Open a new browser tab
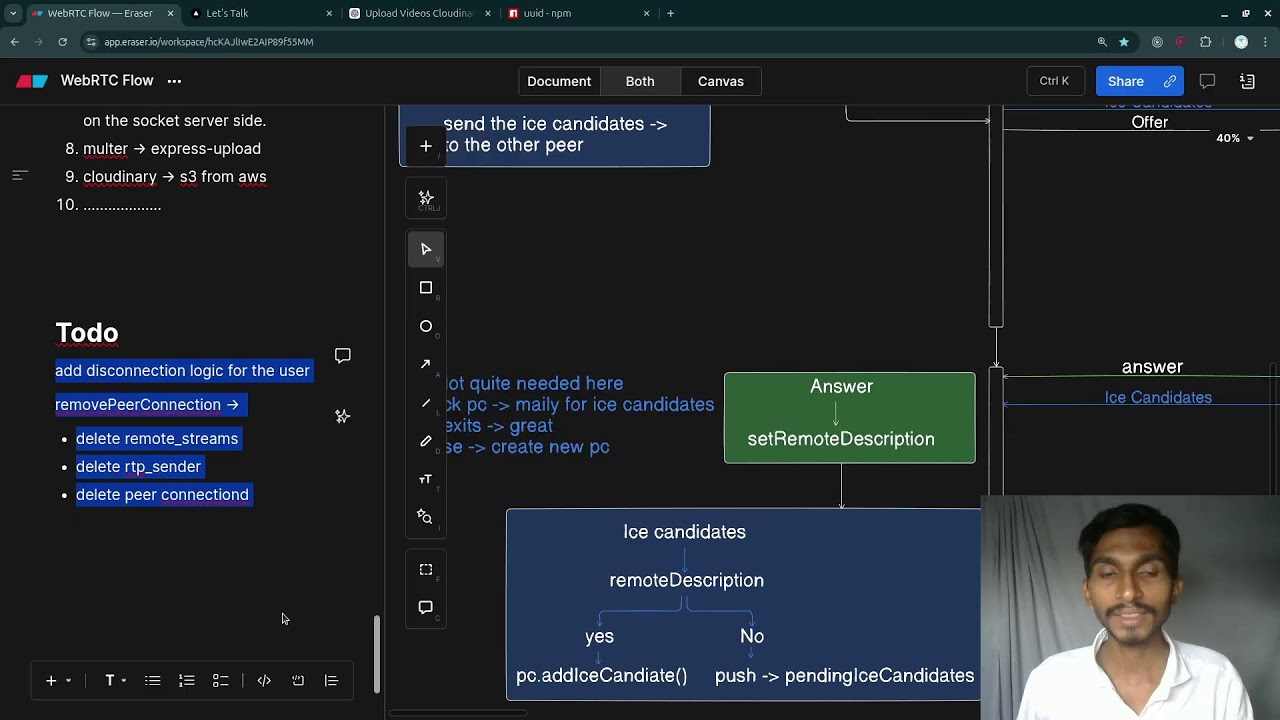1280x720 pixels. coord(670,13)
